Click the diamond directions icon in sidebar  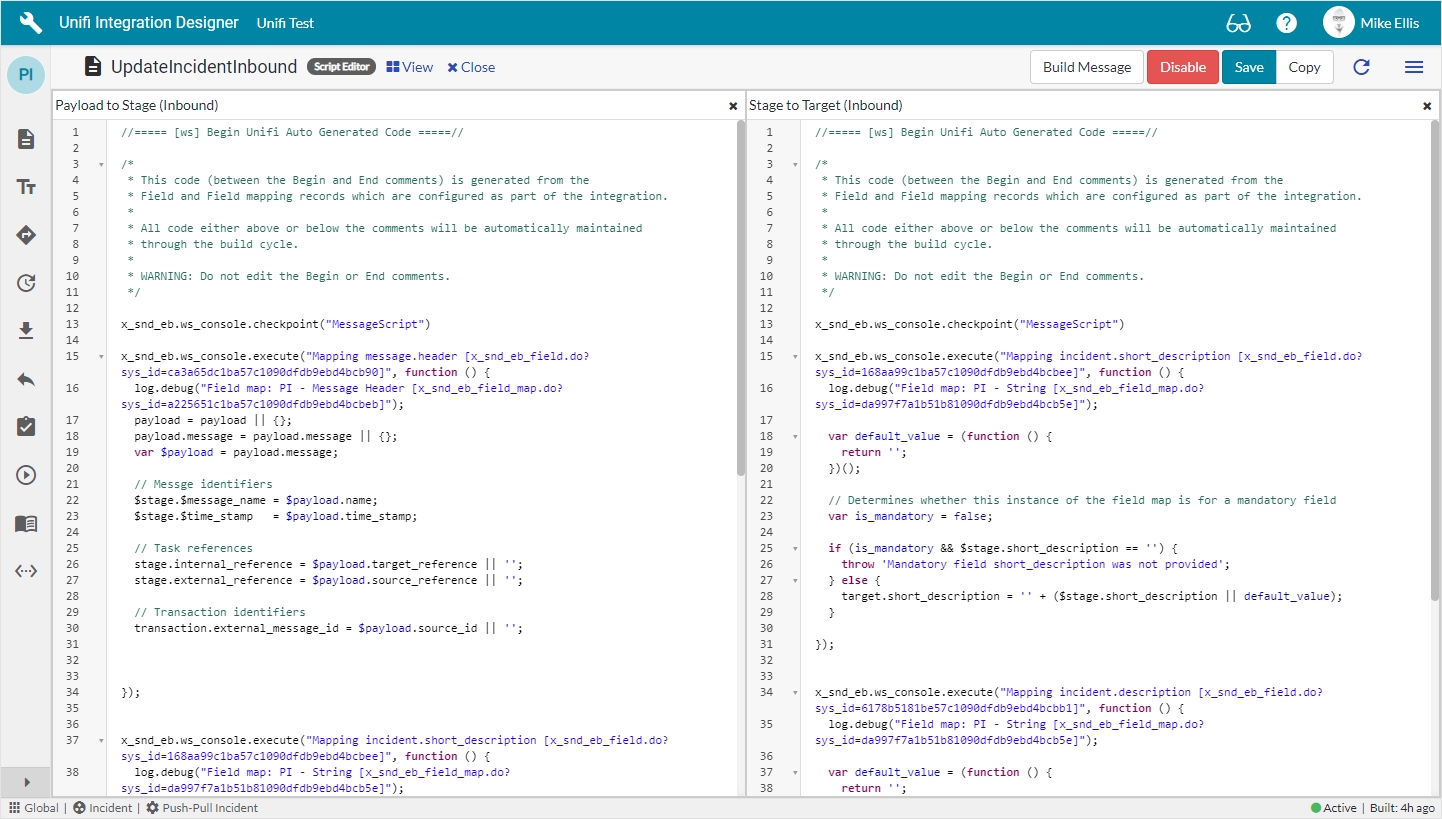pyautogui.click(x=27, y=235)
